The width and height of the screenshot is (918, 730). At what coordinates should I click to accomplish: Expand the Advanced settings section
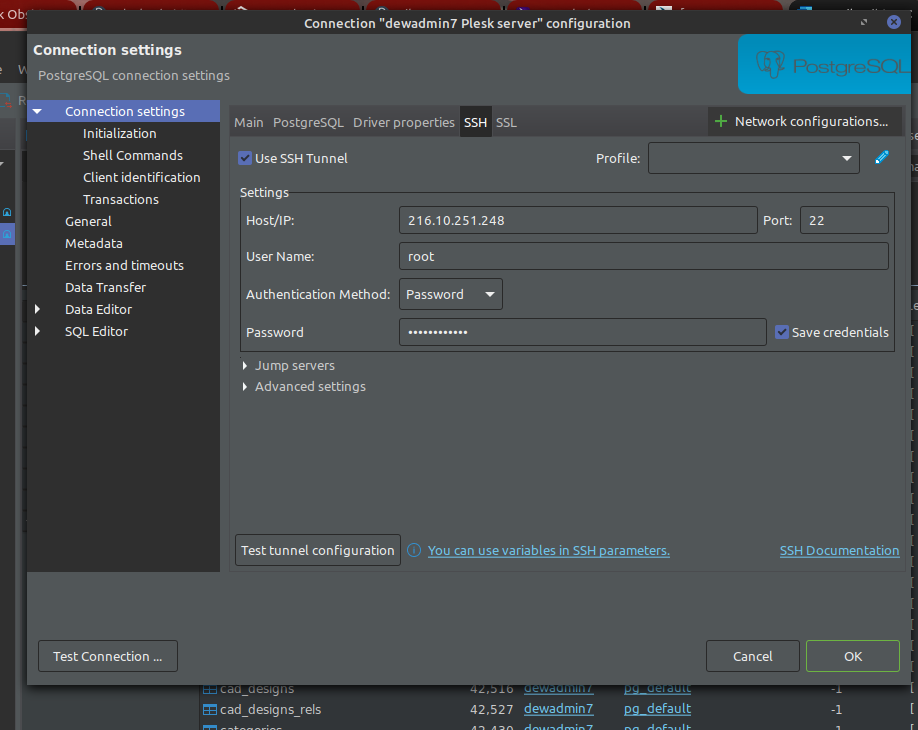[x=246, y=387]
